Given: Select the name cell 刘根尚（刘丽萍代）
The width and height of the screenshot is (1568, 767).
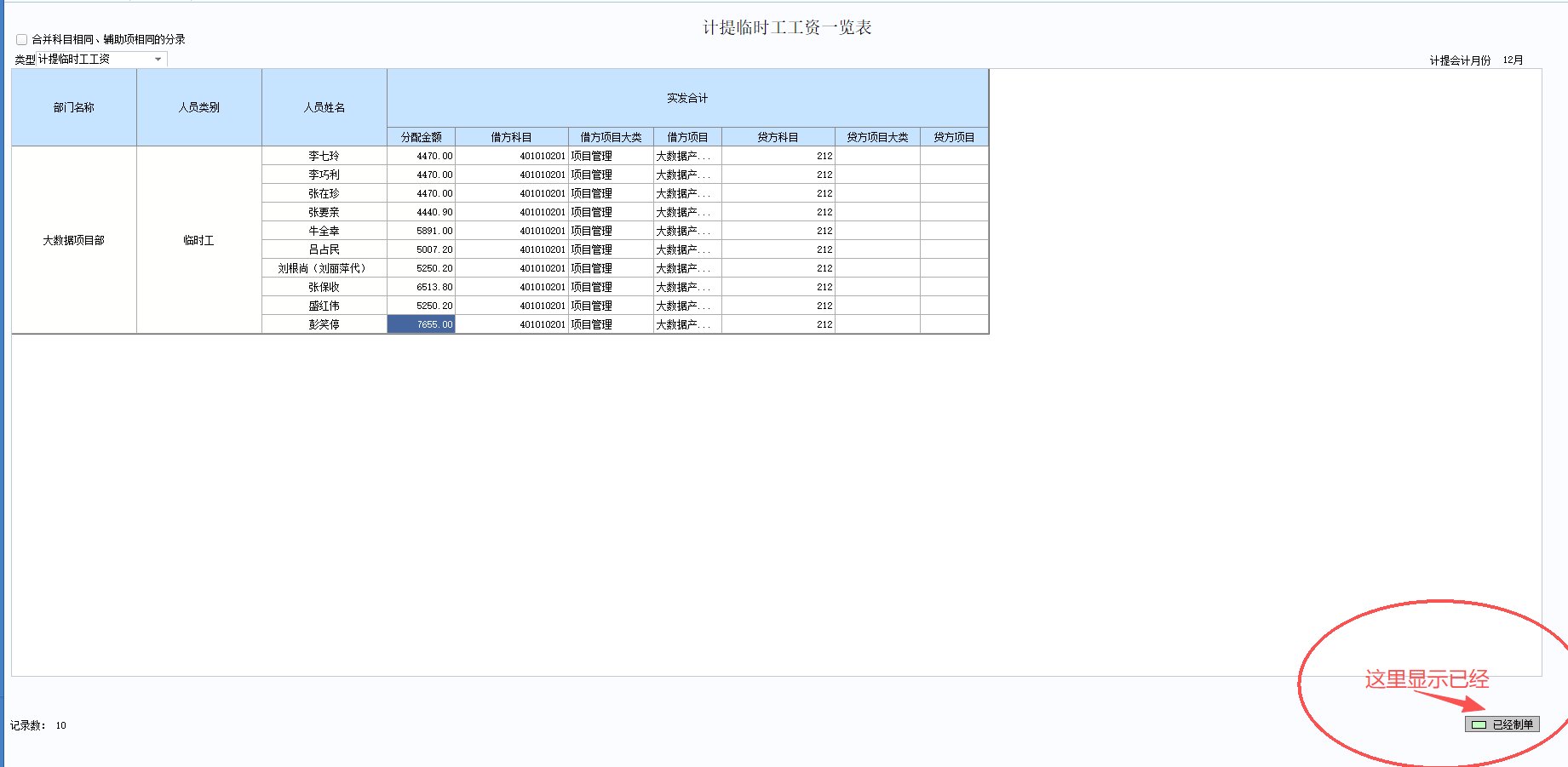Looking at the screenshot, I should tap(325, 268).
